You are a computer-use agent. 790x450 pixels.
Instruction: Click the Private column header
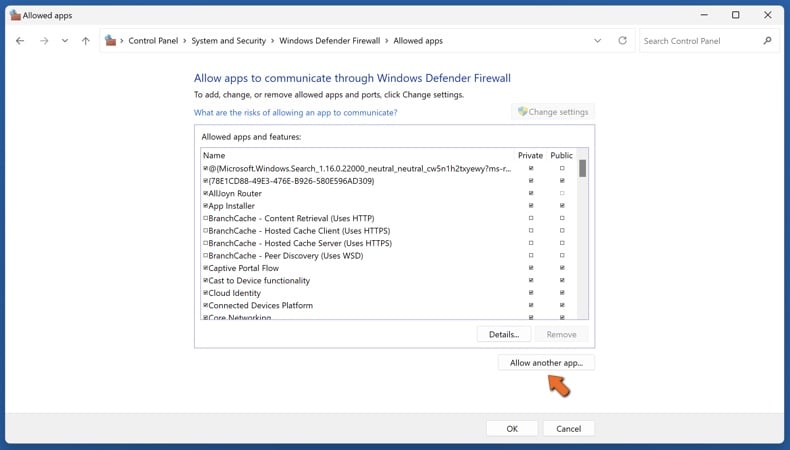[x=530, y=155]
